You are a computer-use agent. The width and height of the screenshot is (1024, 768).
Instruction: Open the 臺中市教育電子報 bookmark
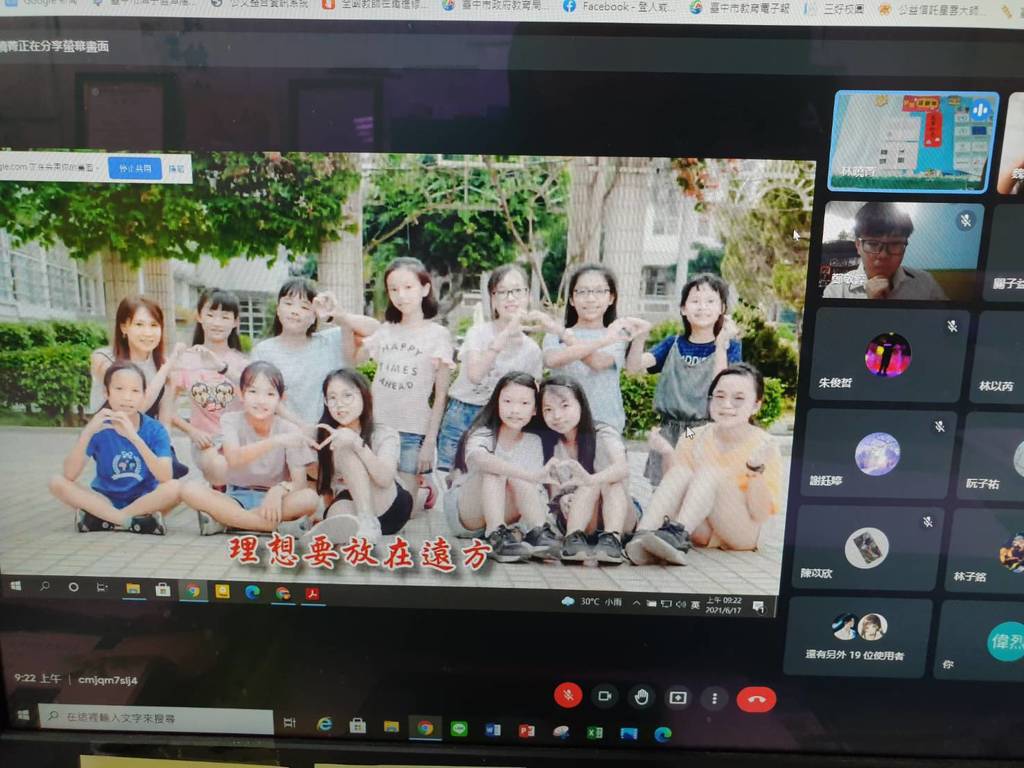click(741, 8)
